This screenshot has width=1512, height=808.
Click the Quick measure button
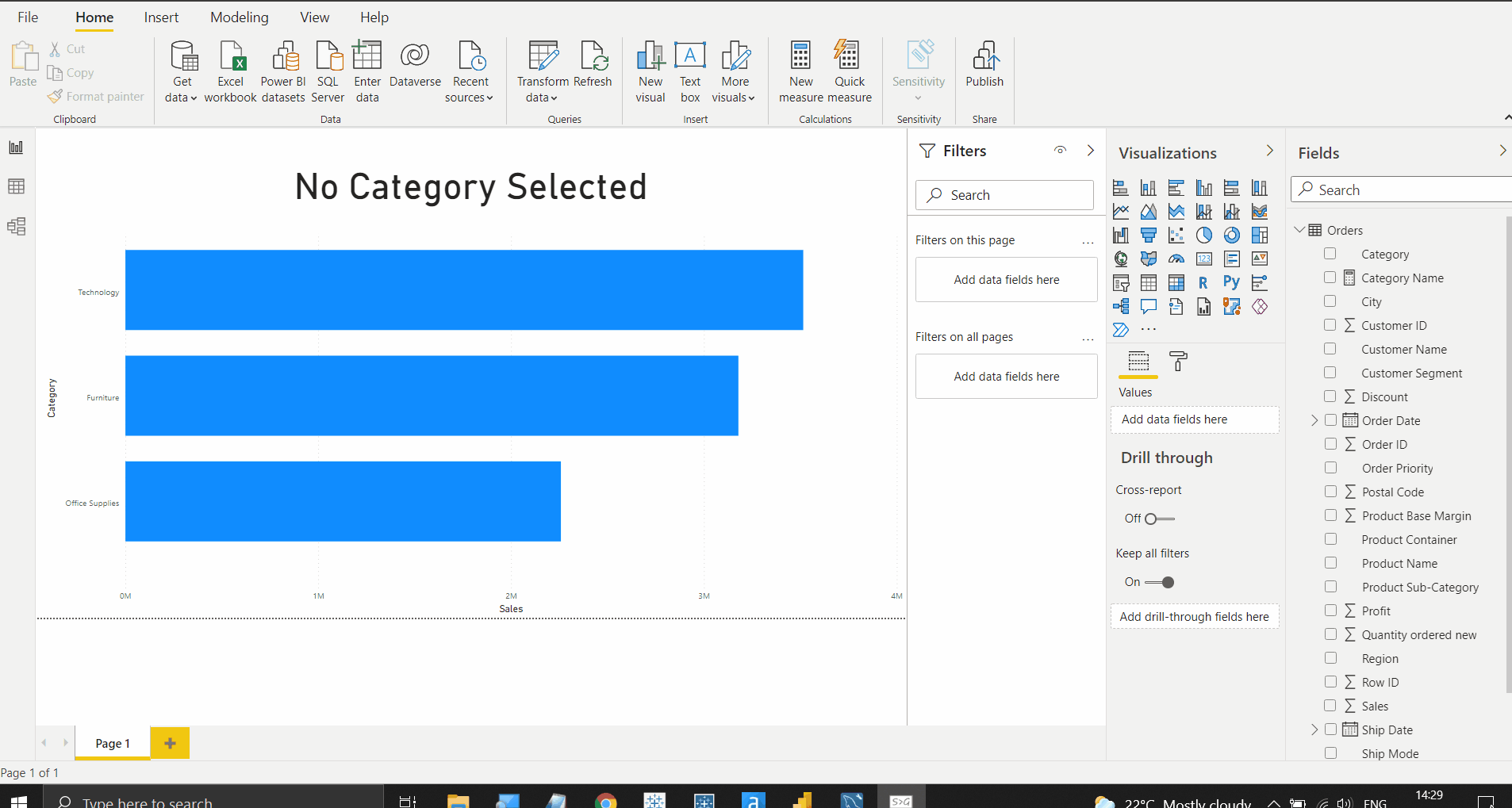pyautogui.click(x=850, y=72)
